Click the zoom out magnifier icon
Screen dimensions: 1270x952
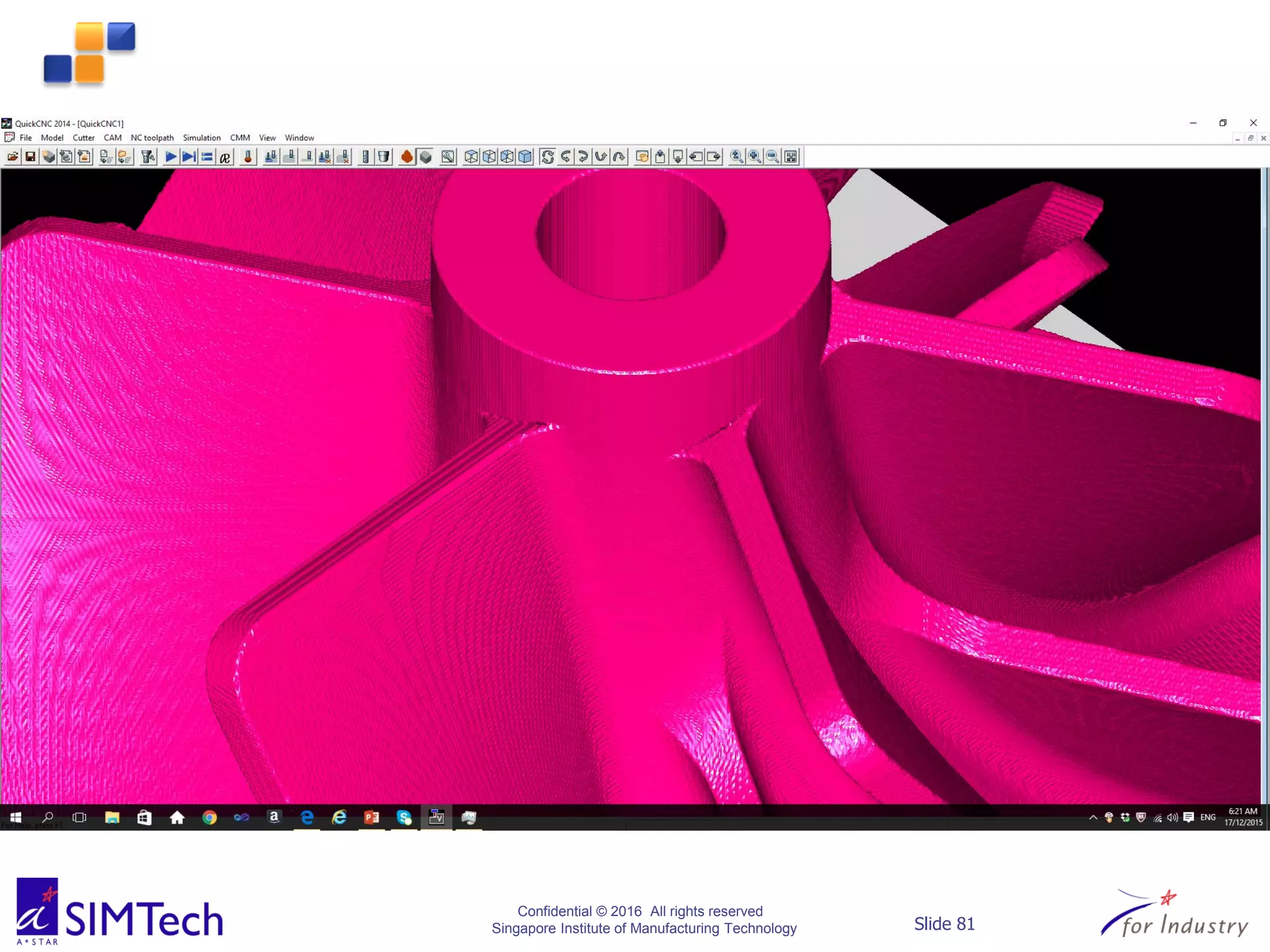(x=772, y=157)
